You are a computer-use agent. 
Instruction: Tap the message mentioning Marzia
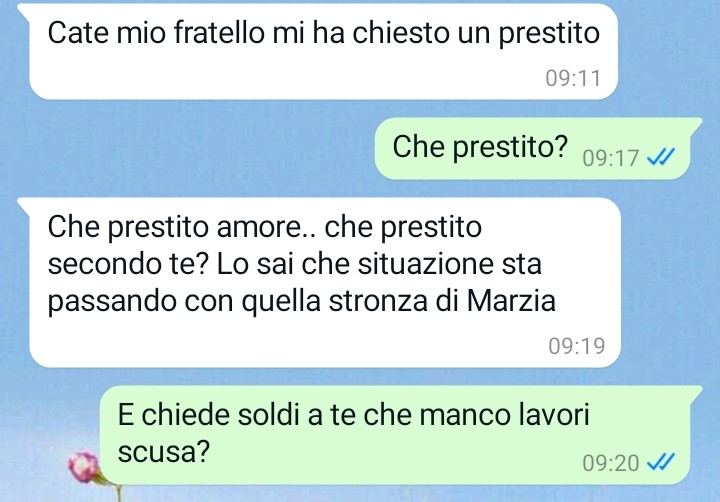pos(323,282)
